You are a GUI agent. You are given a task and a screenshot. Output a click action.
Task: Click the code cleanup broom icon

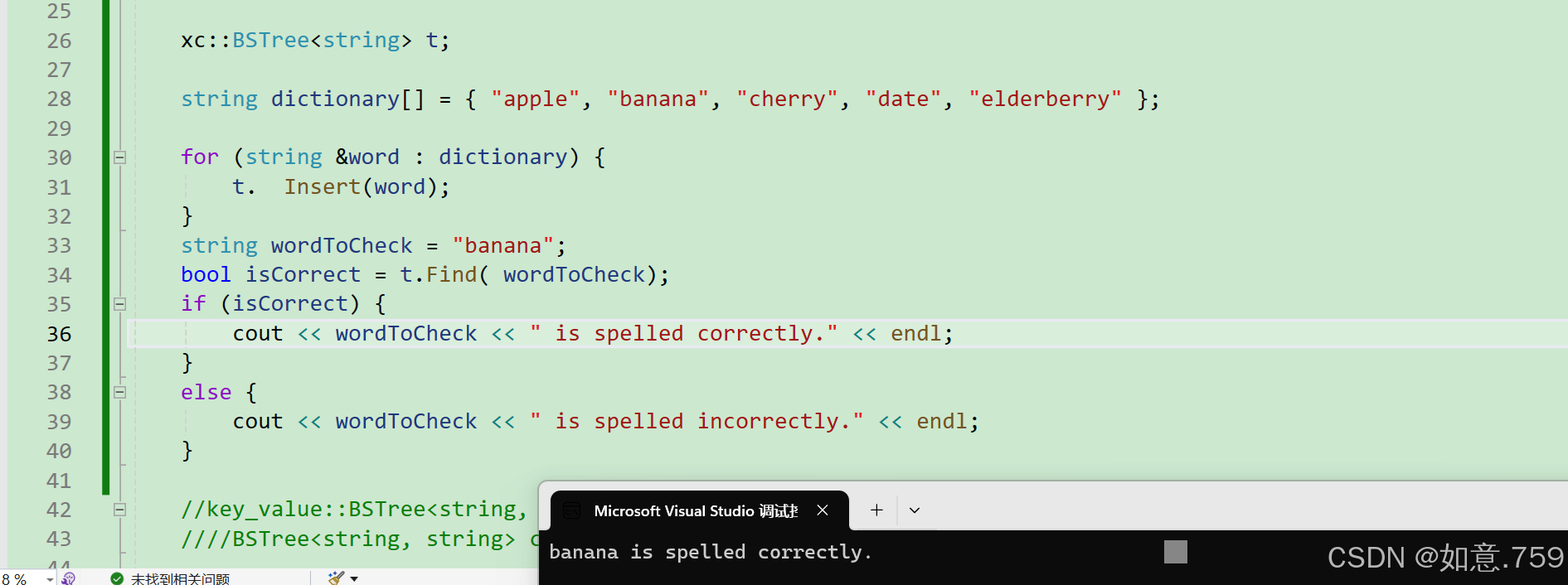(335, 578)
